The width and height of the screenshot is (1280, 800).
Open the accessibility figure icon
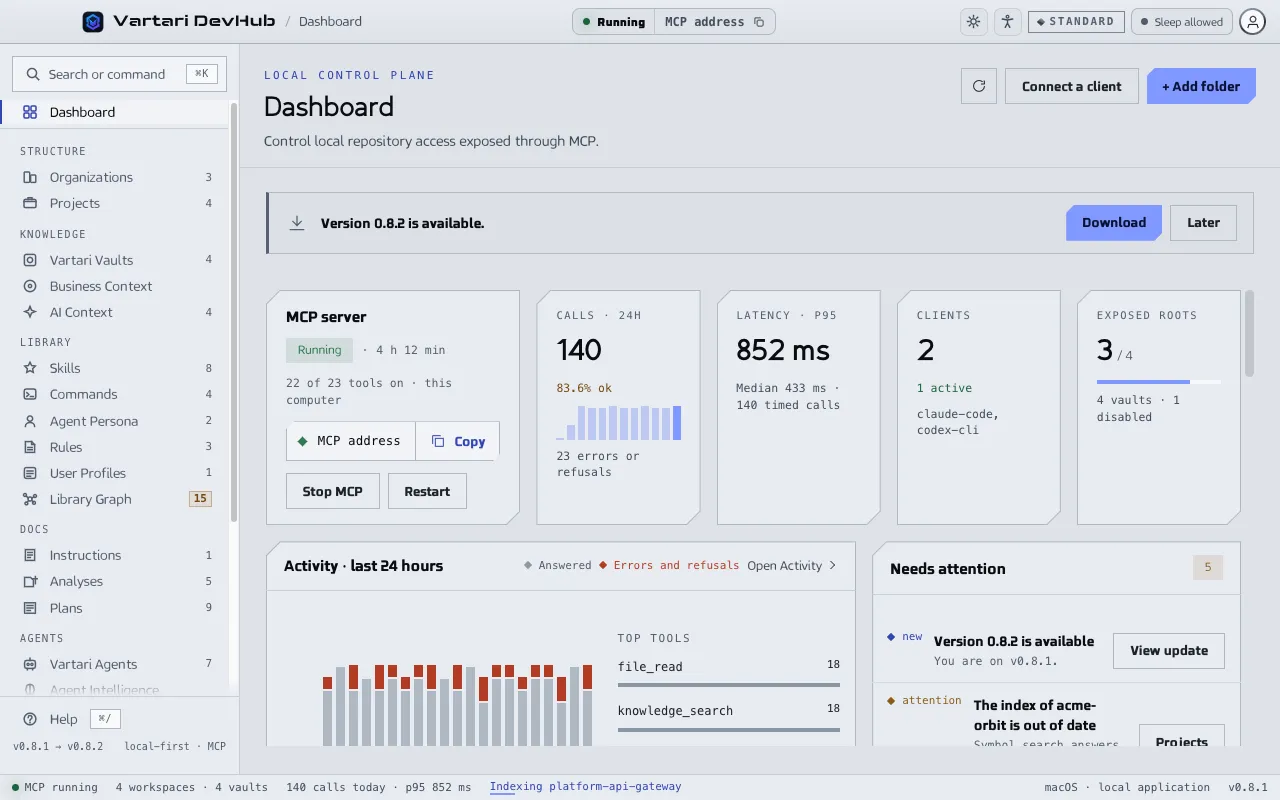1007,22
